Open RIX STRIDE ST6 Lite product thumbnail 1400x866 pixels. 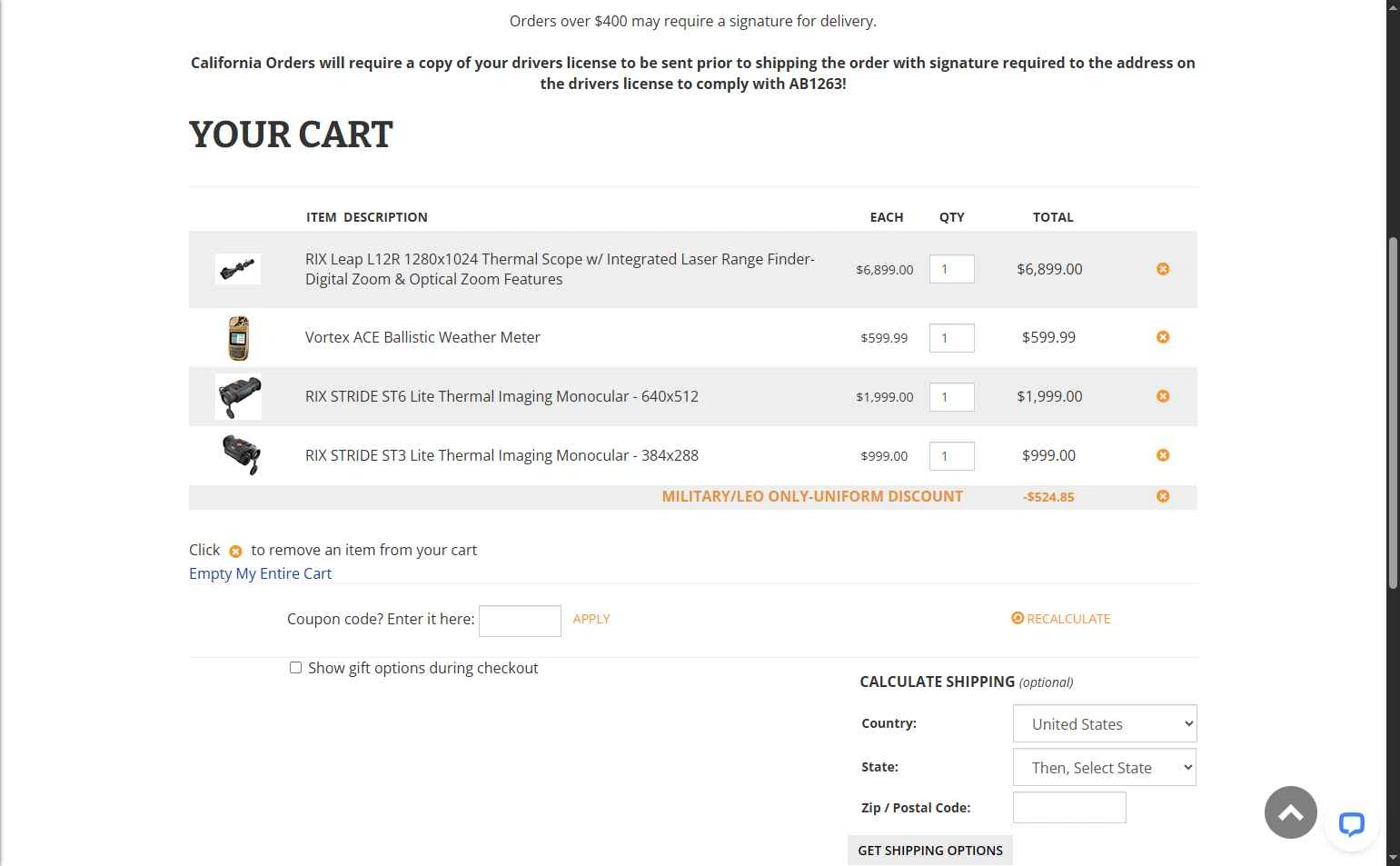[238, 396]
